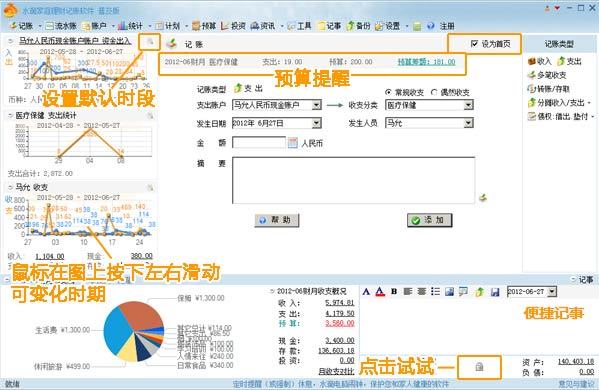This screenshot has height=390, width=599.
Task: Click the 预算 3,580.00 link
Action: tap(340, 324)
